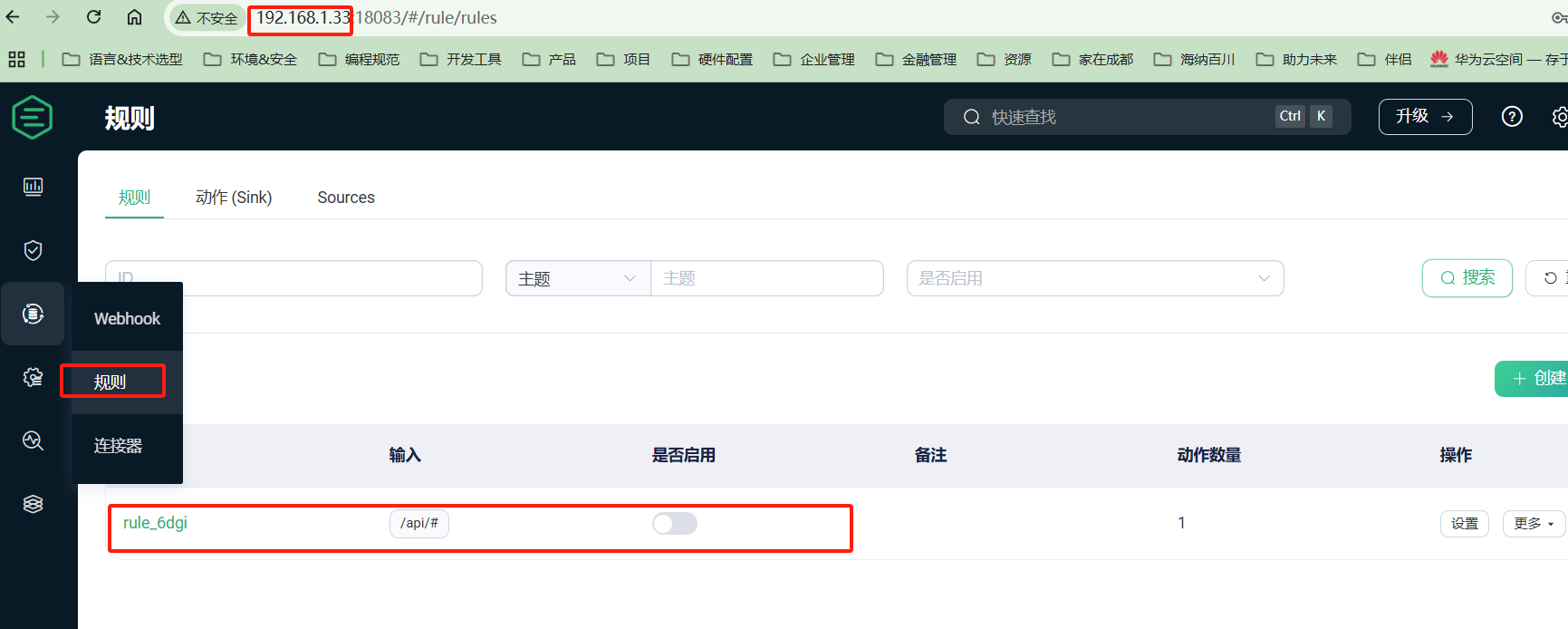Open the management gear sidebar icon
This screenshot has height=629, width=1568.
(33, 377)
